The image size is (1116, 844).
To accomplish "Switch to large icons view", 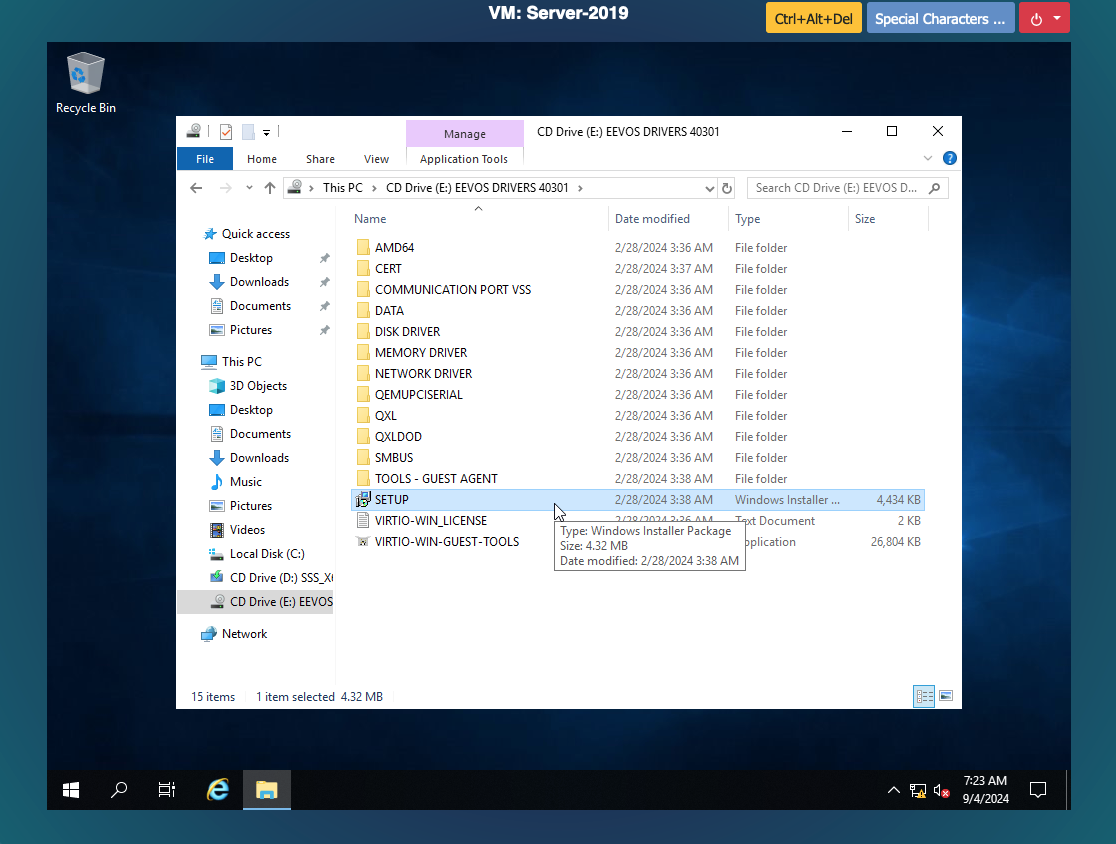I will pos(945,696).
